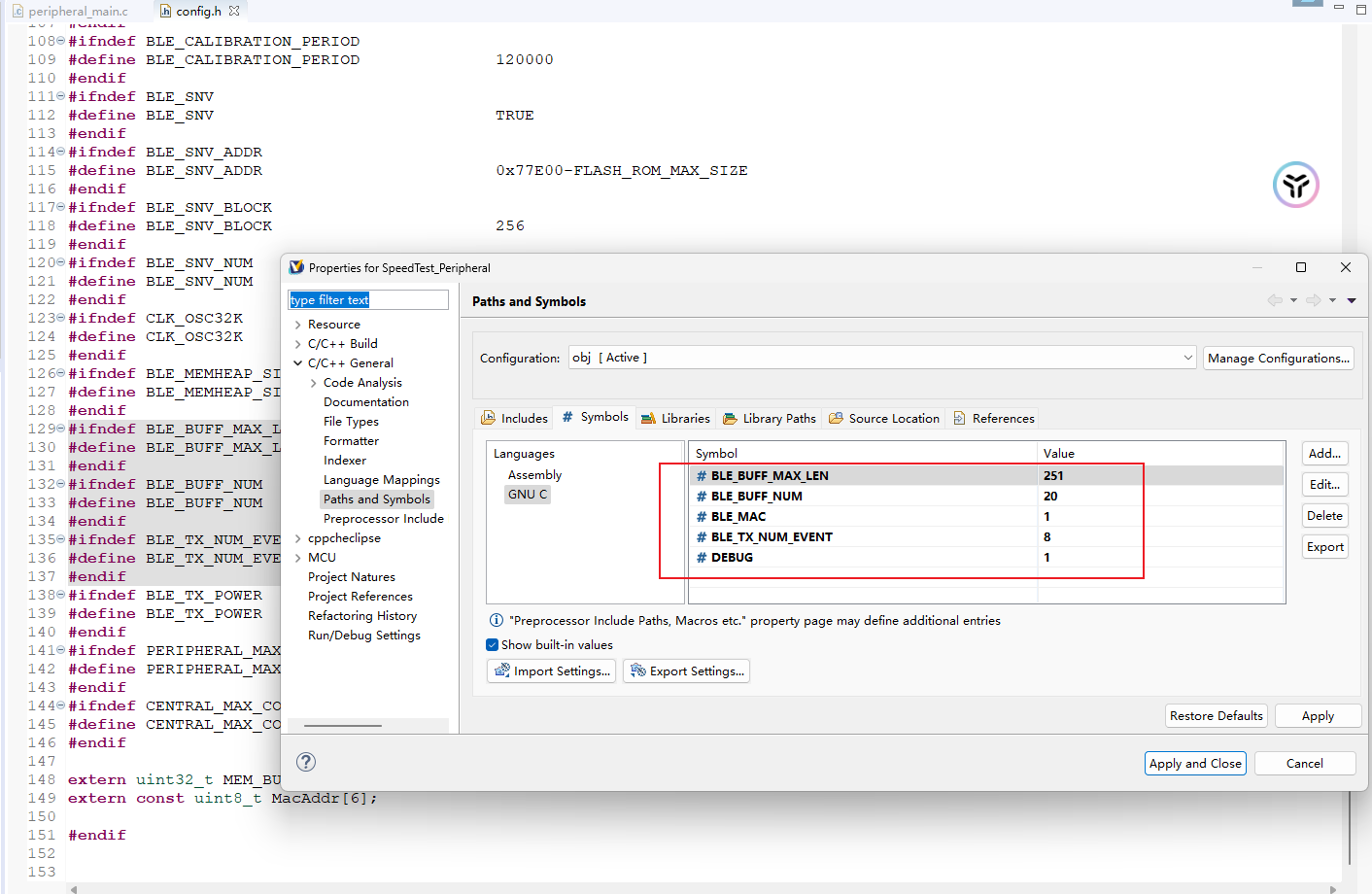The width and height of the screenshot is (1372, 894).
Task: Click the info icon beside Preprocessor Include note
Action: tap(497, 620)
